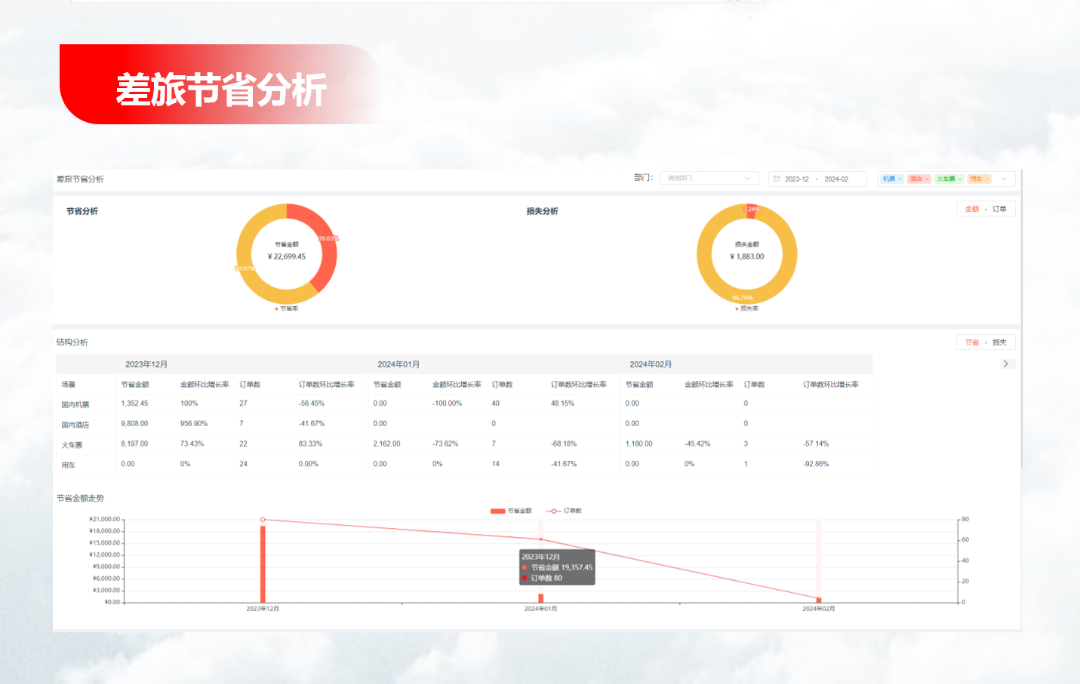This screenshot has width=1080, height=684.
Task: Click the 2023年12月 bar in trend chart
Action: click(x=262, y=563)
